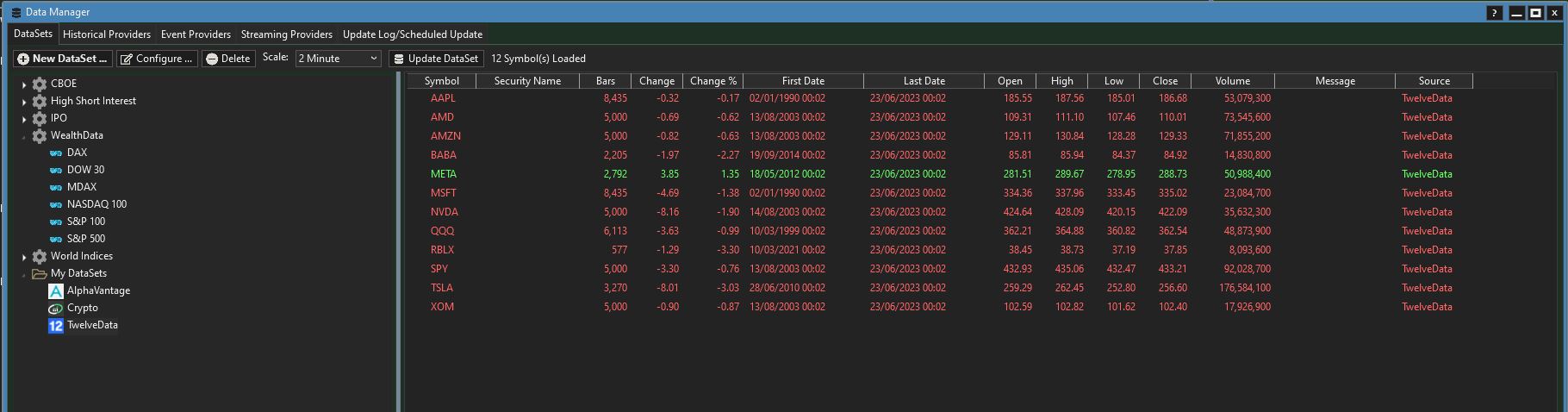The width and height of the screenshot is (1568, 412).
Task: Select the XOM symbol row
Action: [x=939, y=307]
